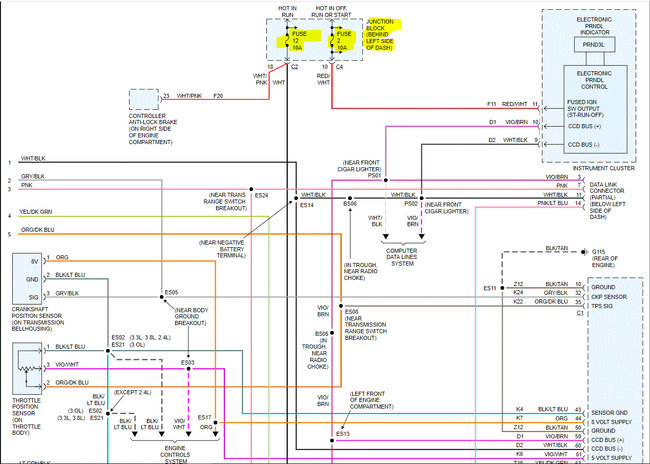
Task: Click the highlighted FUSE 12 10A label
Action: (299, 41)
